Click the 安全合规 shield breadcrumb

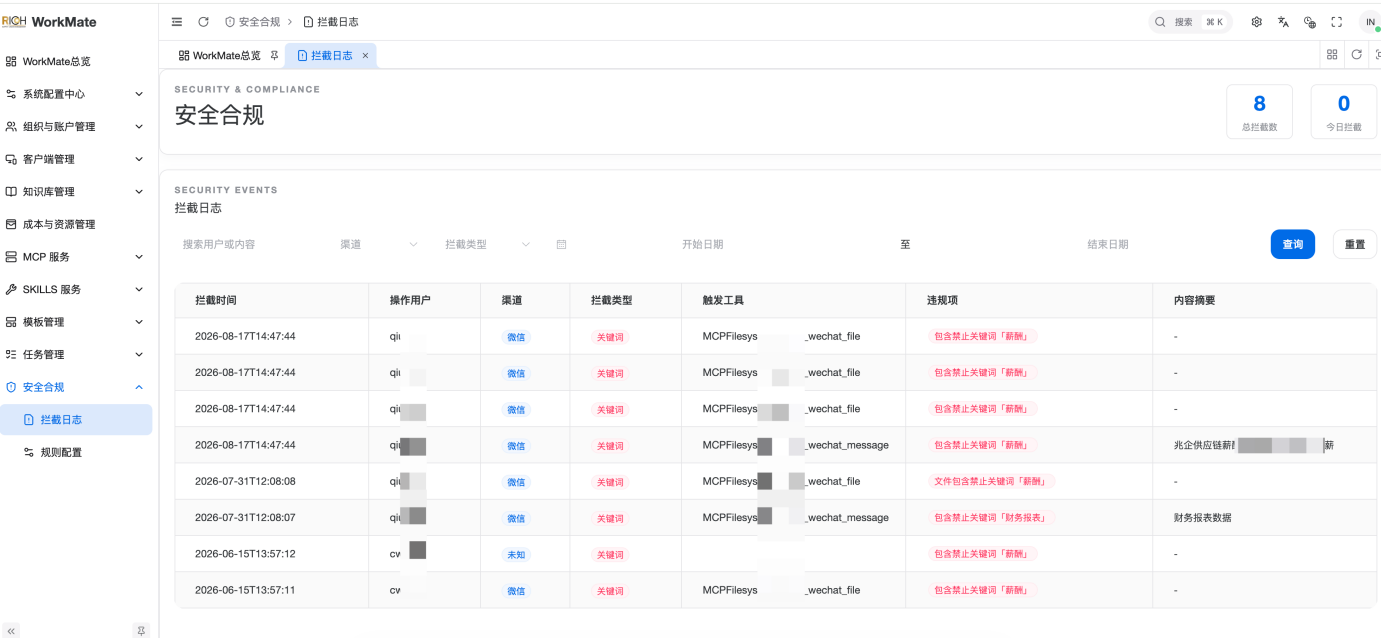point(252,22)
